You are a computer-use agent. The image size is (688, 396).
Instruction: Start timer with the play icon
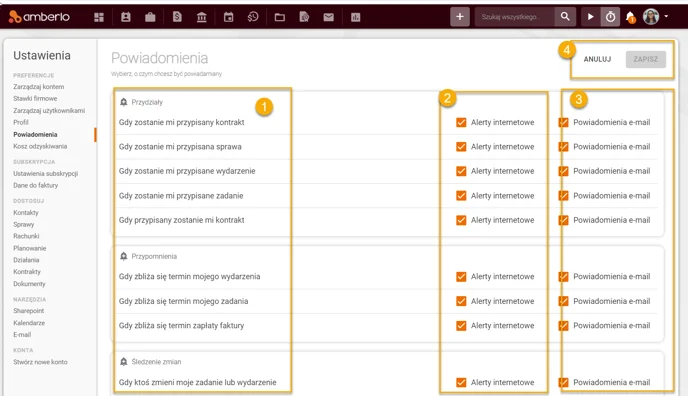591,17
